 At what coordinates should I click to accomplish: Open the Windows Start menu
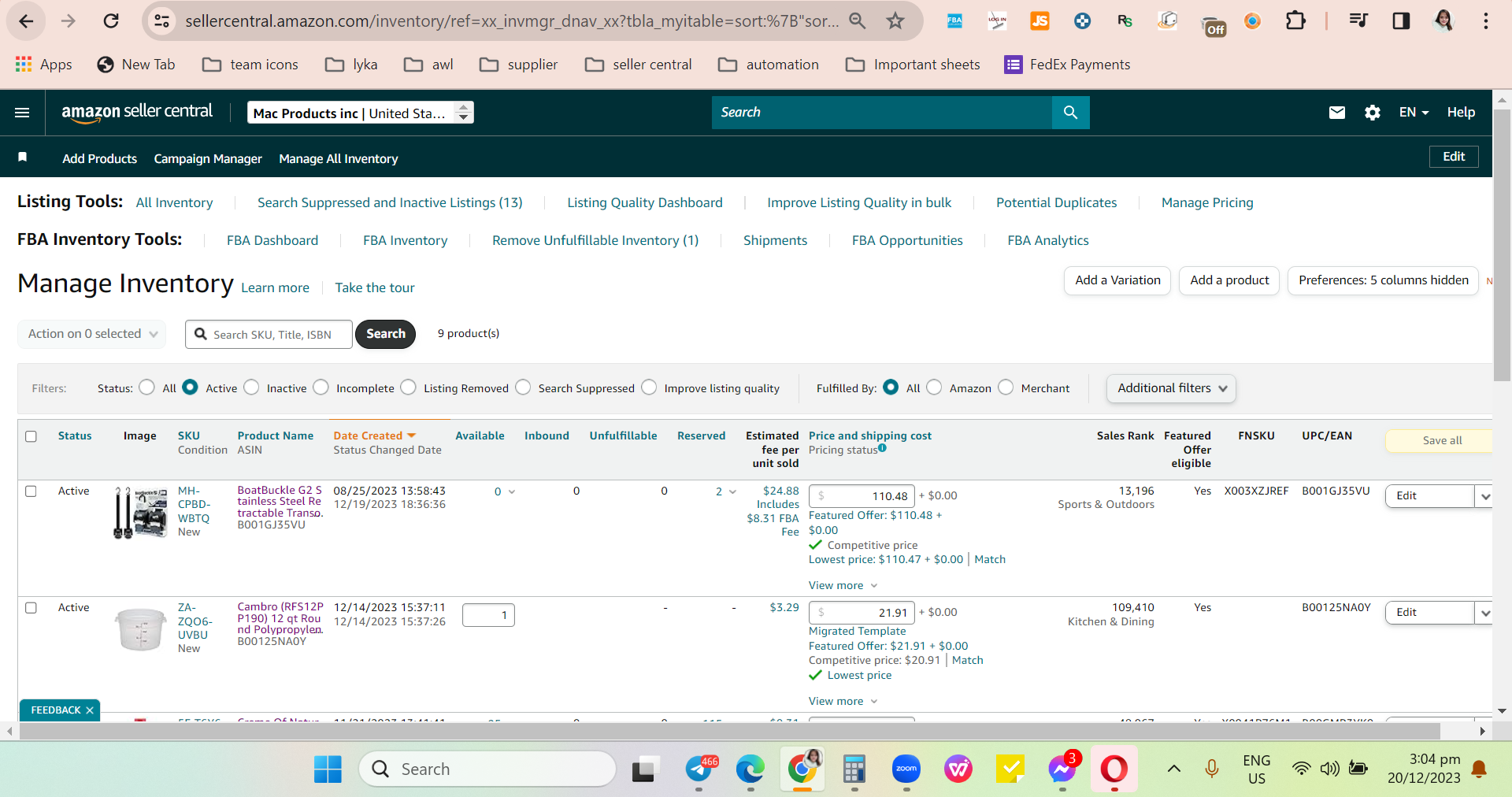(328, 769)
